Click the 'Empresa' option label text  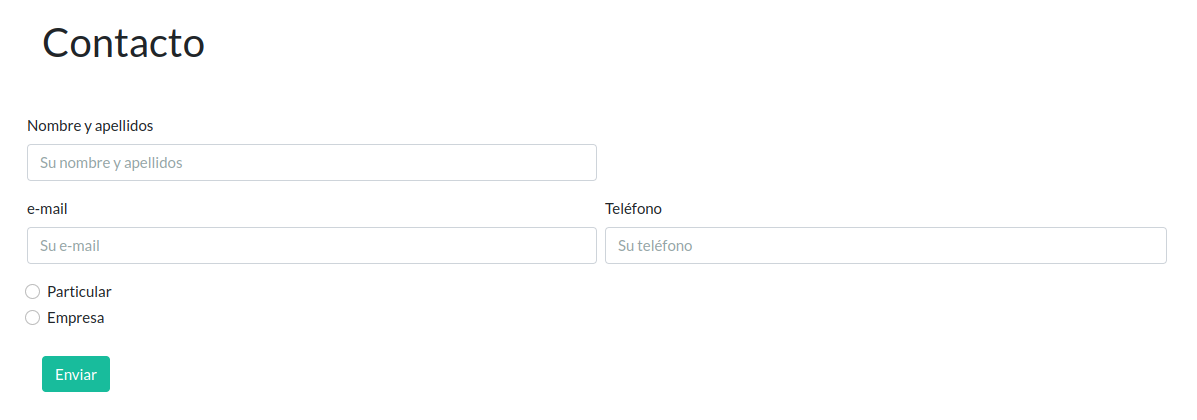(75, 318)
